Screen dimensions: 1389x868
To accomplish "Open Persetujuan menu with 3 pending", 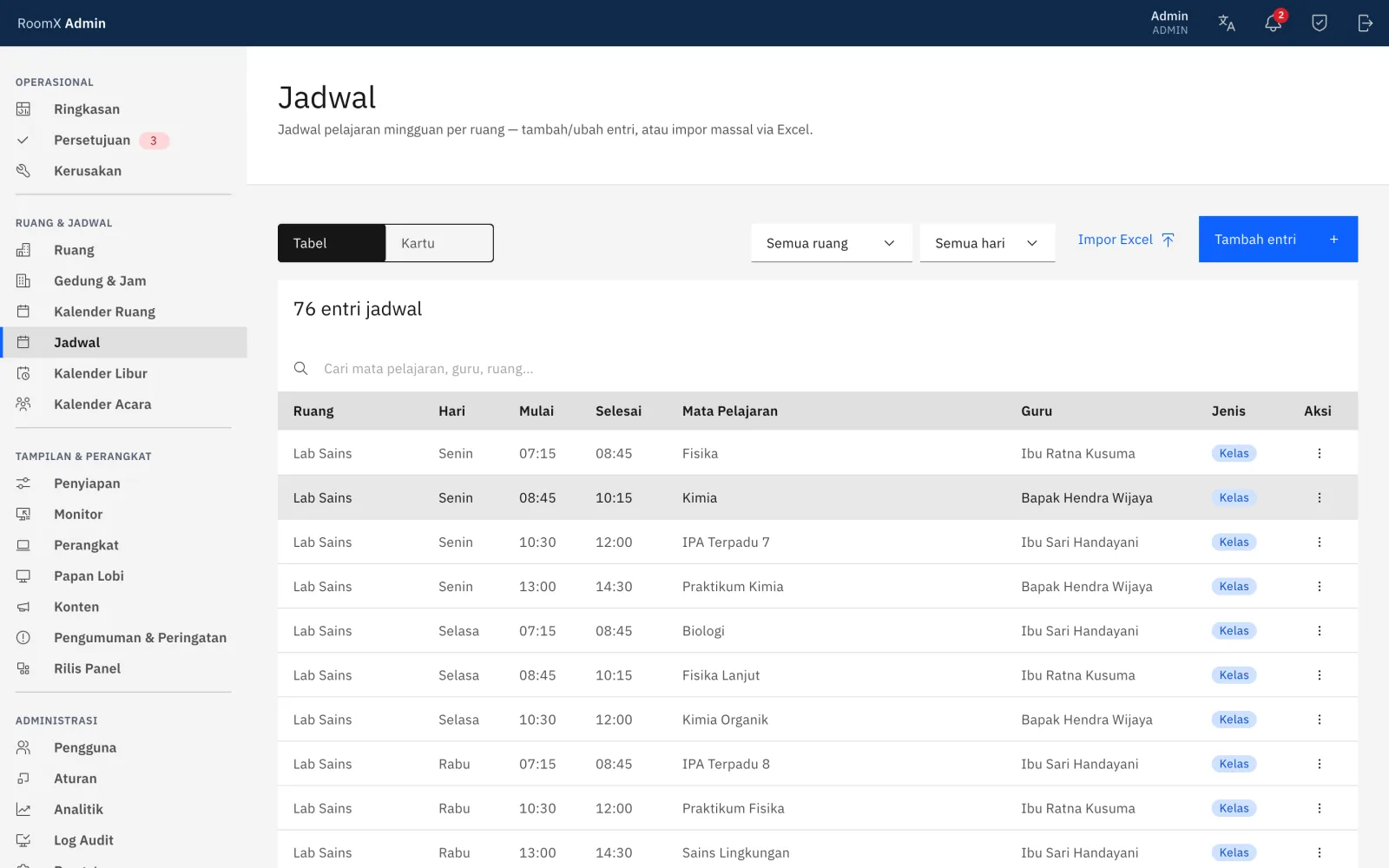I will tap(123, 141).
